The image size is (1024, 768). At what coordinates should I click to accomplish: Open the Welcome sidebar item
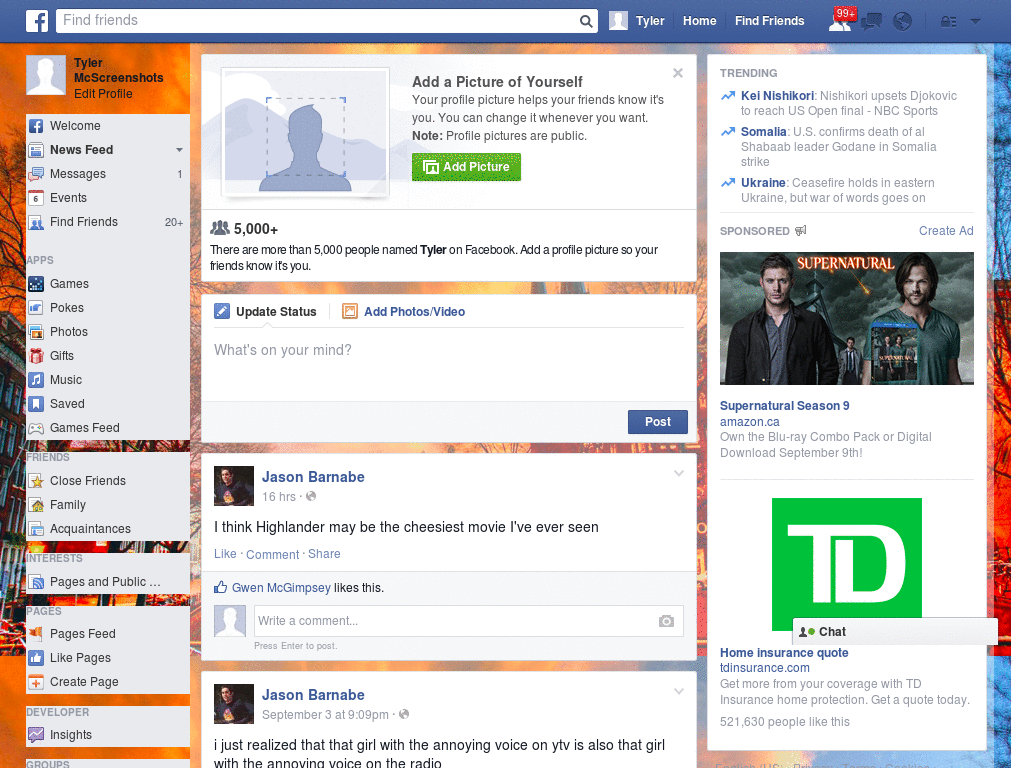108,126
